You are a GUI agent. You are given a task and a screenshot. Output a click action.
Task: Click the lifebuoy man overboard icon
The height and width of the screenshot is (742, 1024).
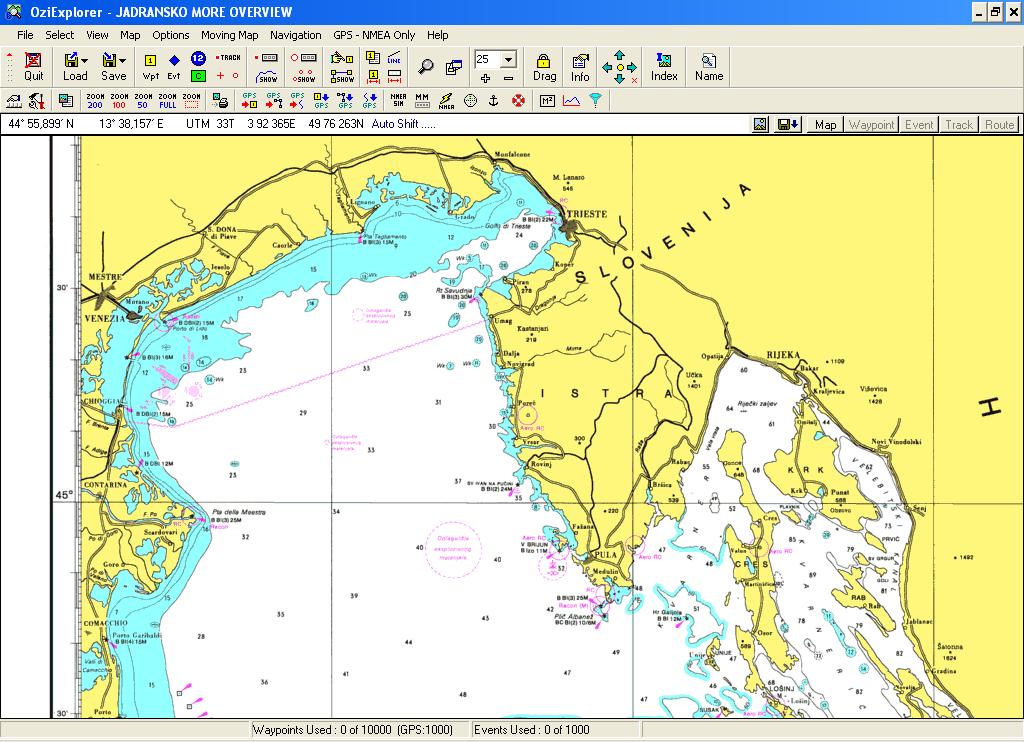coord(519,101)
